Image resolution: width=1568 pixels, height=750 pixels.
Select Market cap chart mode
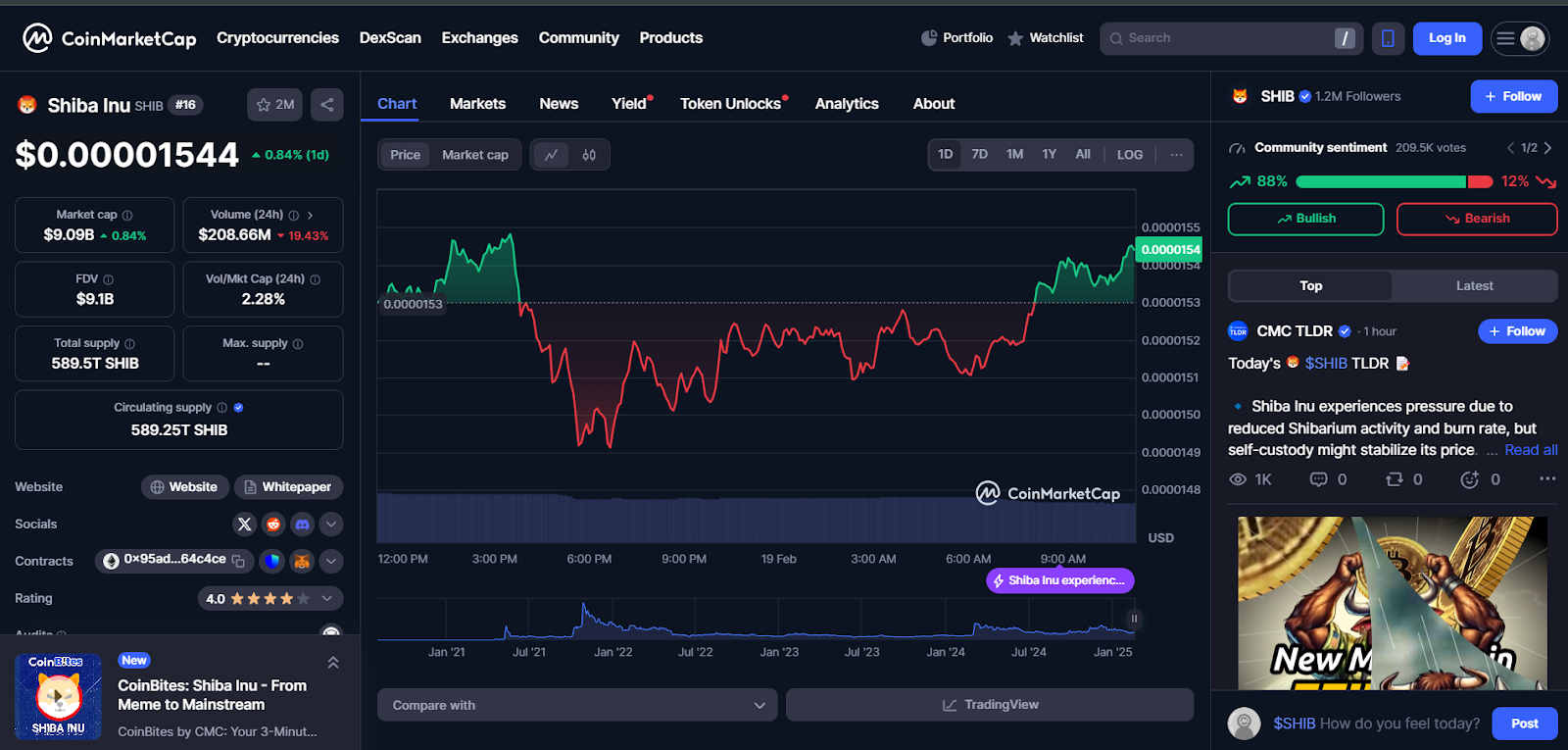(x=475, y=155)
